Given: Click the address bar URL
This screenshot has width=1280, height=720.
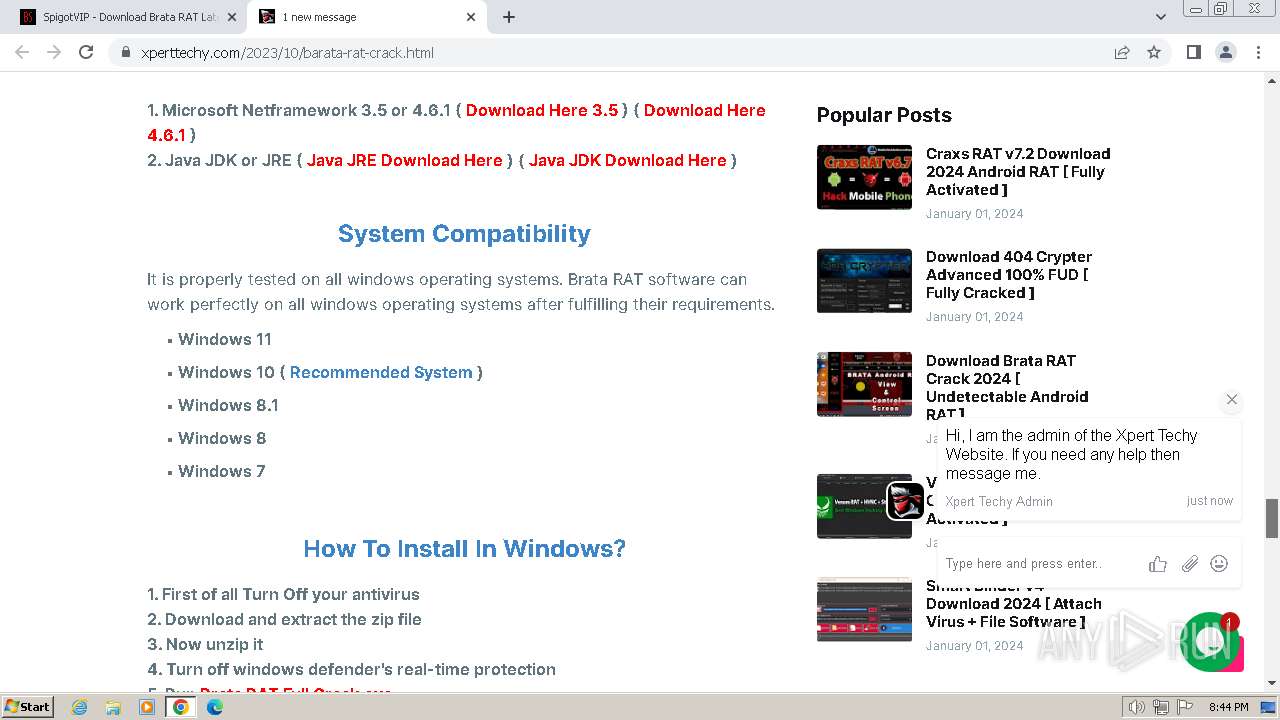Looking at the screenshot, I should pos(287,53).
